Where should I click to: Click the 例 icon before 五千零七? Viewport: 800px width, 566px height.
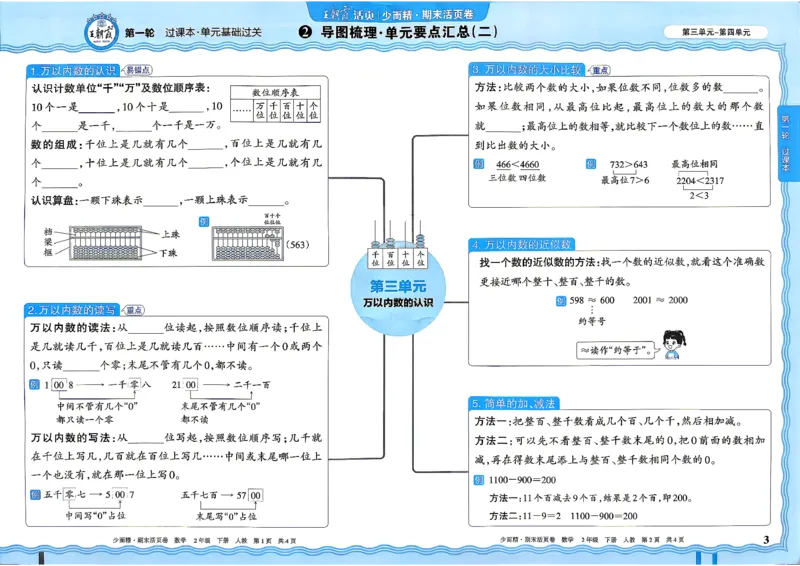click(x=35, y=494)
